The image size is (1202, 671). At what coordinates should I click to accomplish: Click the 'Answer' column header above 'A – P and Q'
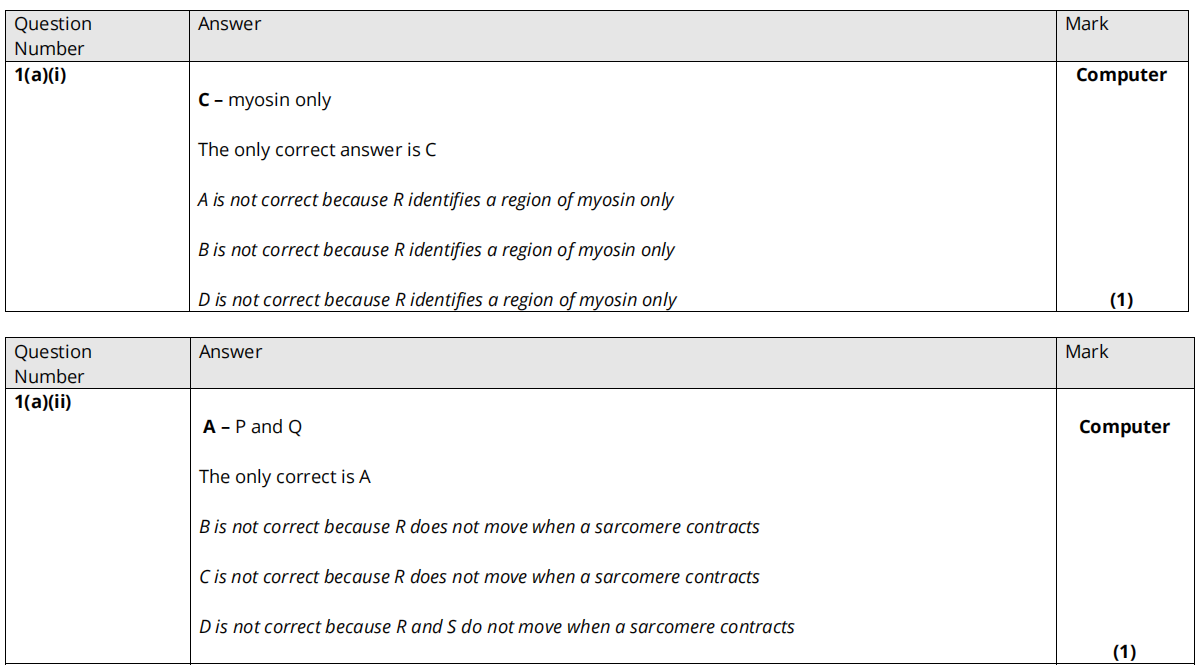click(231, 352)
